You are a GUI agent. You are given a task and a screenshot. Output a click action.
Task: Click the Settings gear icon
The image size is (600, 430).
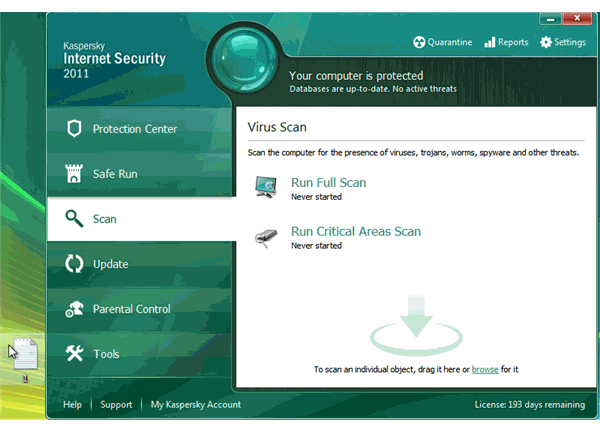546,42
